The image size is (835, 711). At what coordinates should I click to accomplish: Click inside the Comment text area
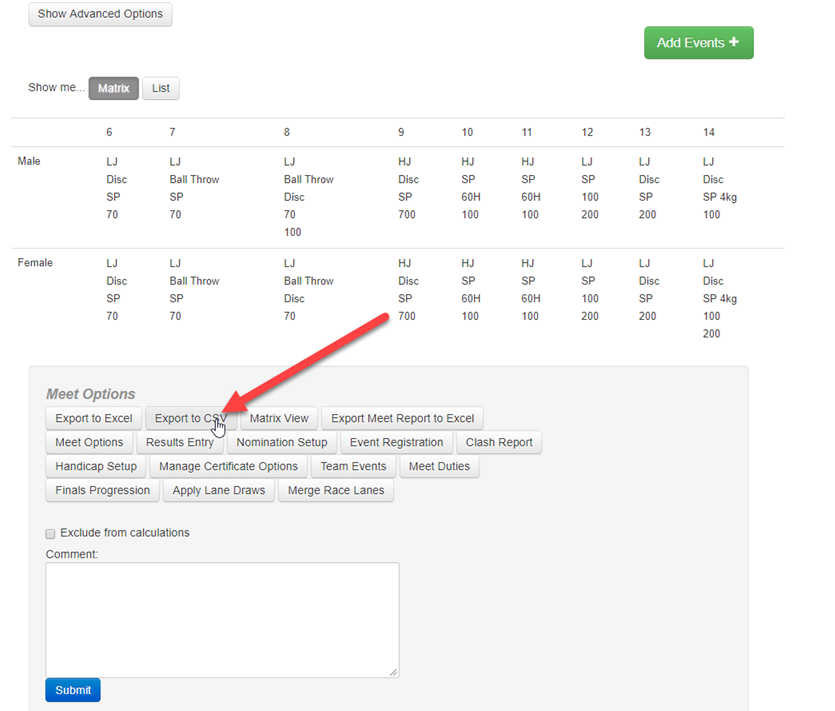click(222, 620)
